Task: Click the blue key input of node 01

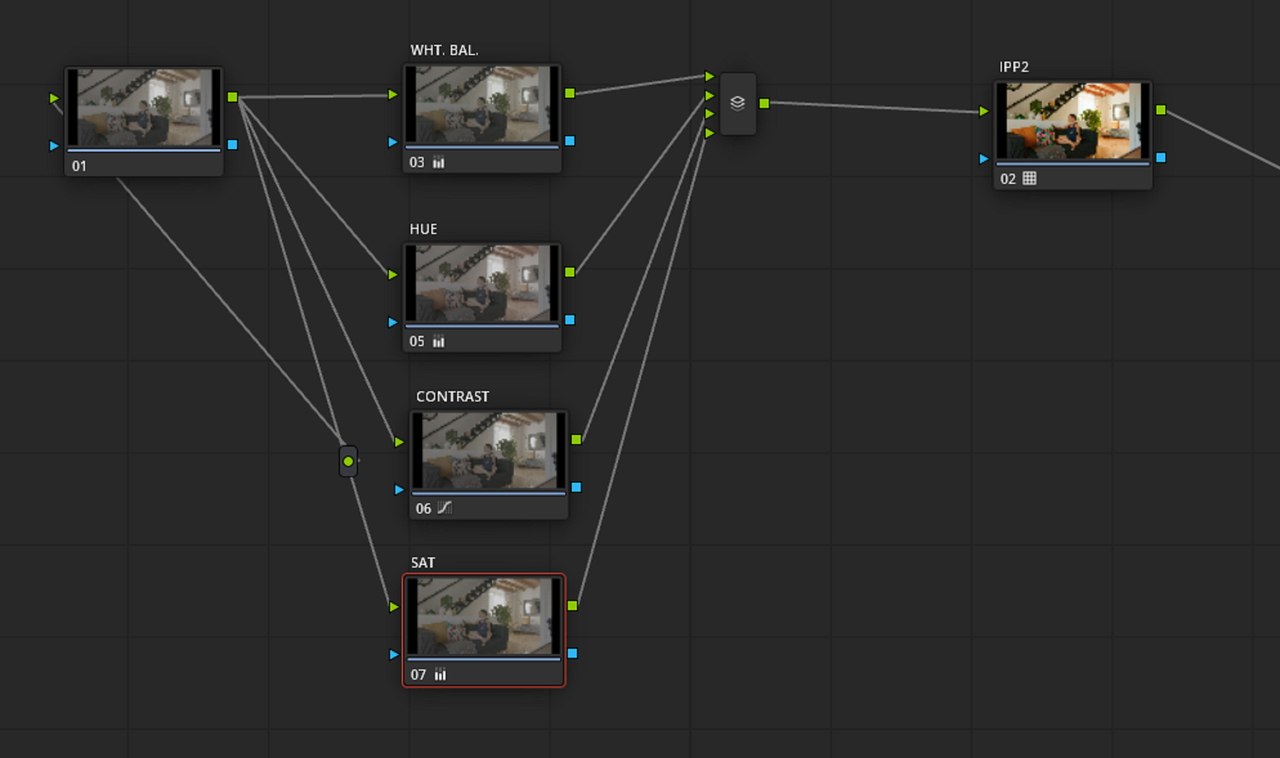Action: coord(55,145)
